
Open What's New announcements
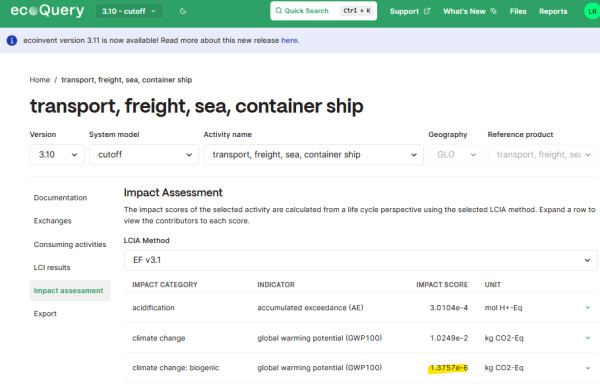coord(470,11)
